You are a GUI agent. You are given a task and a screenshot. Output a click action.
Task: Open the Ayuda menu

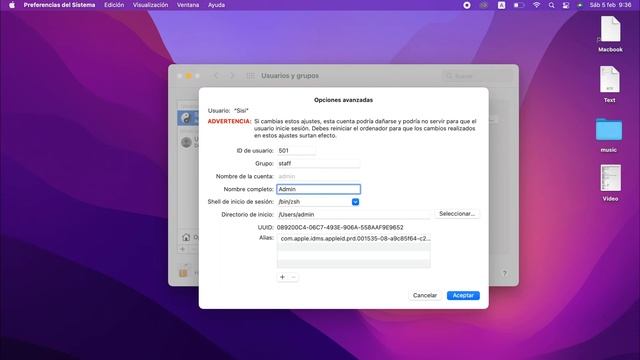click(x=216, y=5)
